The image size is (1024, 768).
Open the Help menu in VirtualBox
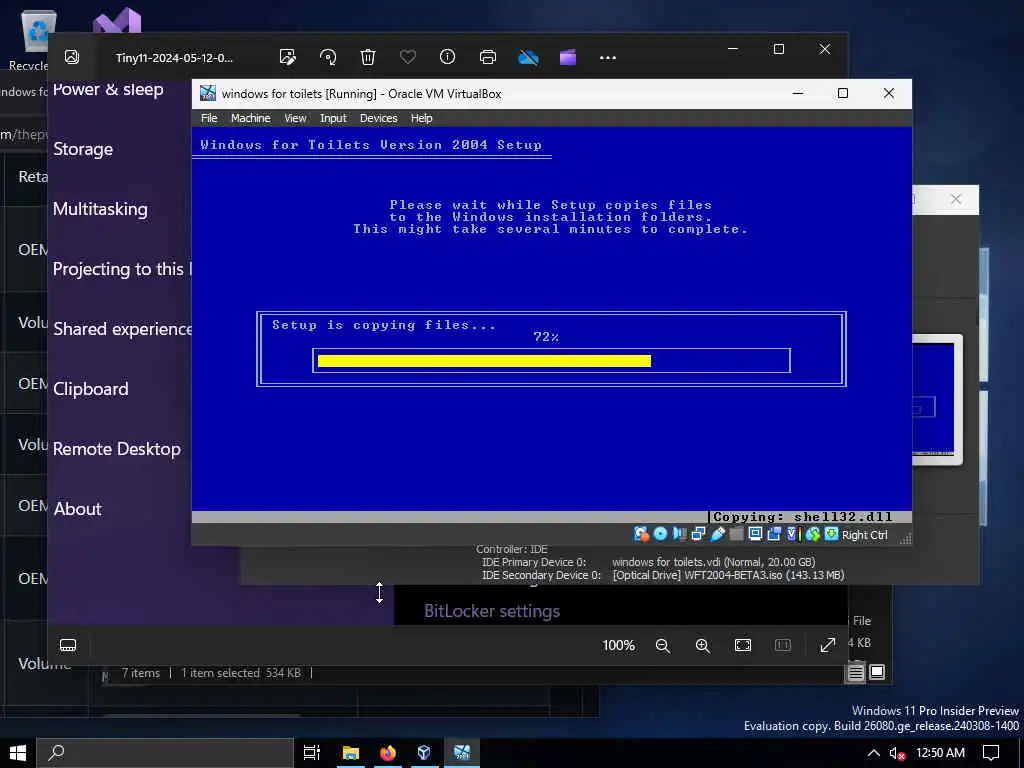click(x=421, y=118)
